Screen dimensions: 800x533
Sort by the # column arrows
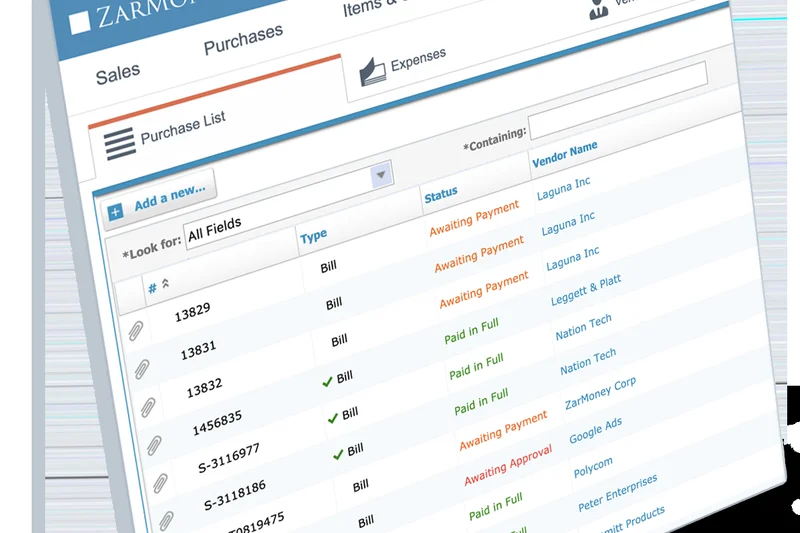tap(164, 285)
